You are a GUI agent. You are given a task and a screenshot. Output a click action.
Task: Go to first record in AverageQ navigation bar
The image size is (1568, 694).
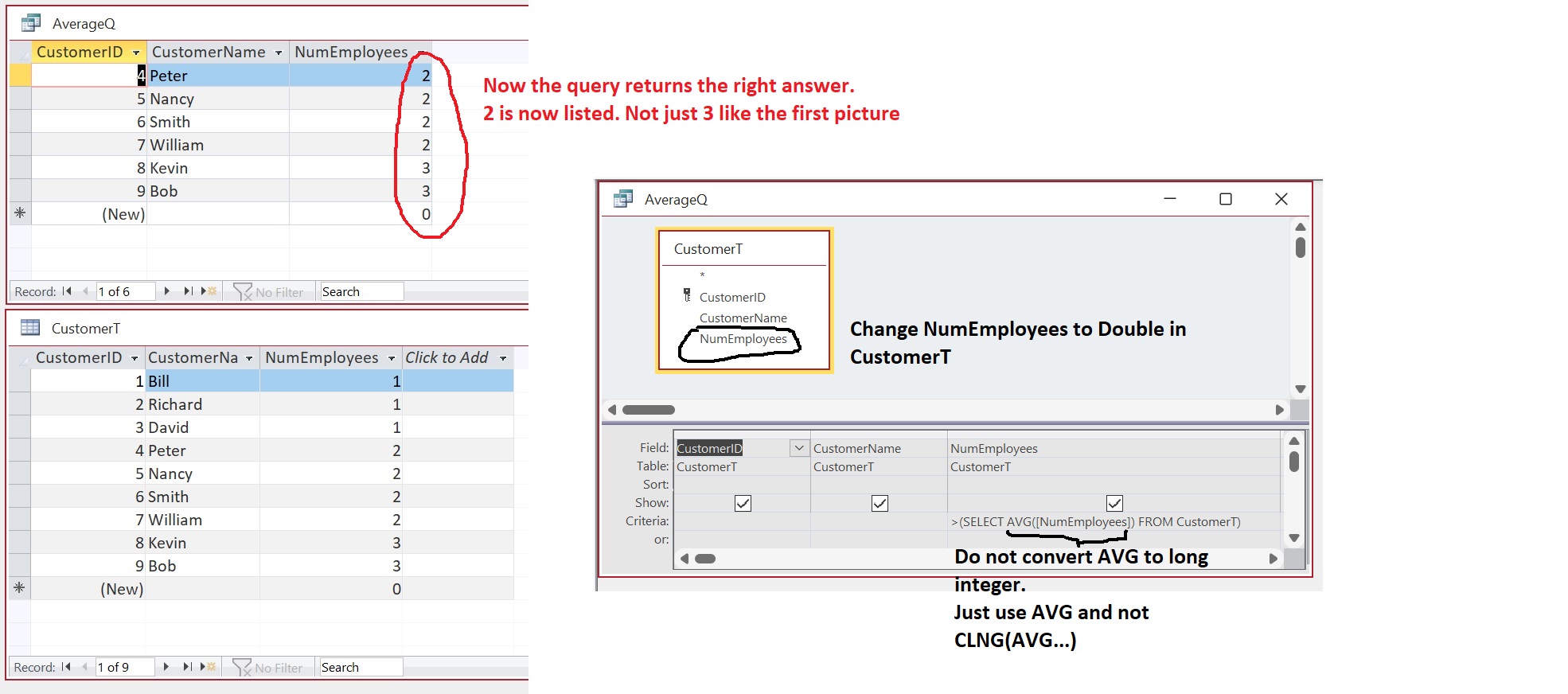point(67,291)
